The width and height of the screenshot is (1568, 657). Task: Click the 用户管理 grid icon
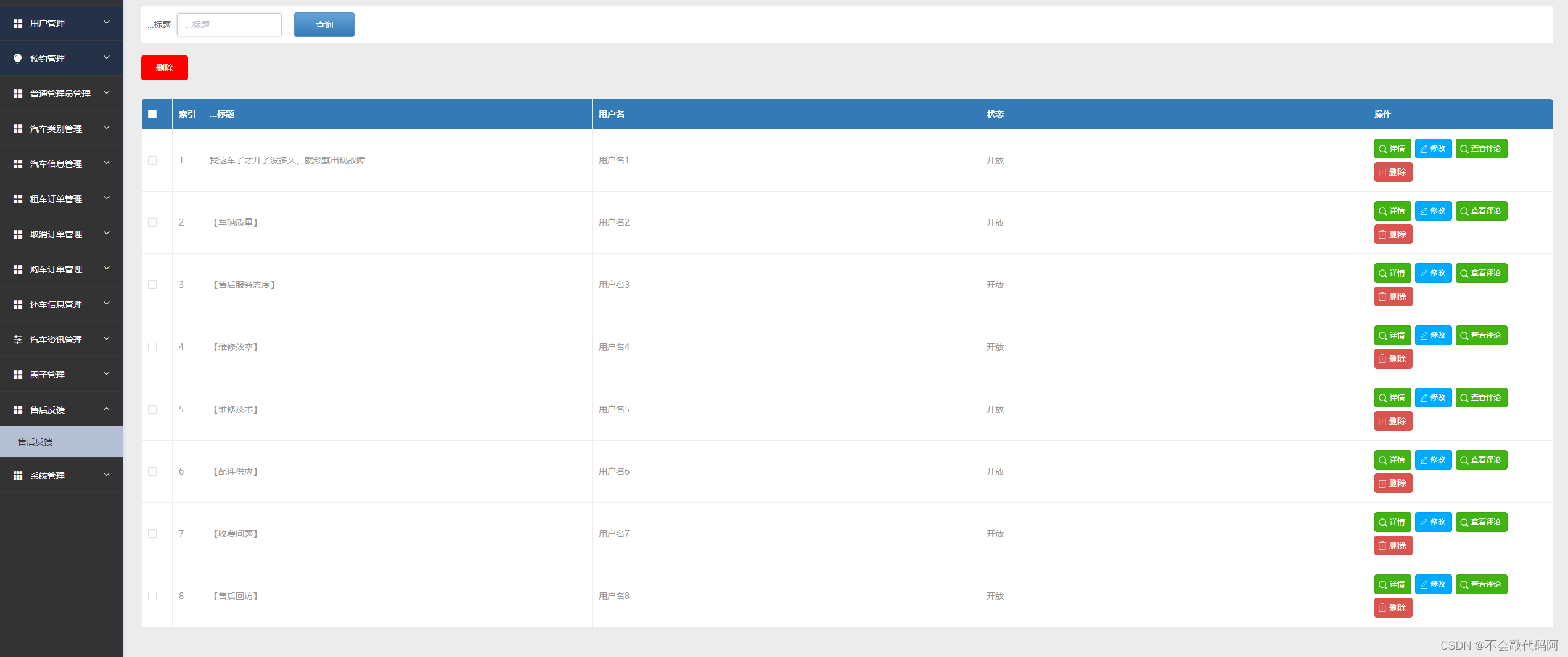[18, 23]
